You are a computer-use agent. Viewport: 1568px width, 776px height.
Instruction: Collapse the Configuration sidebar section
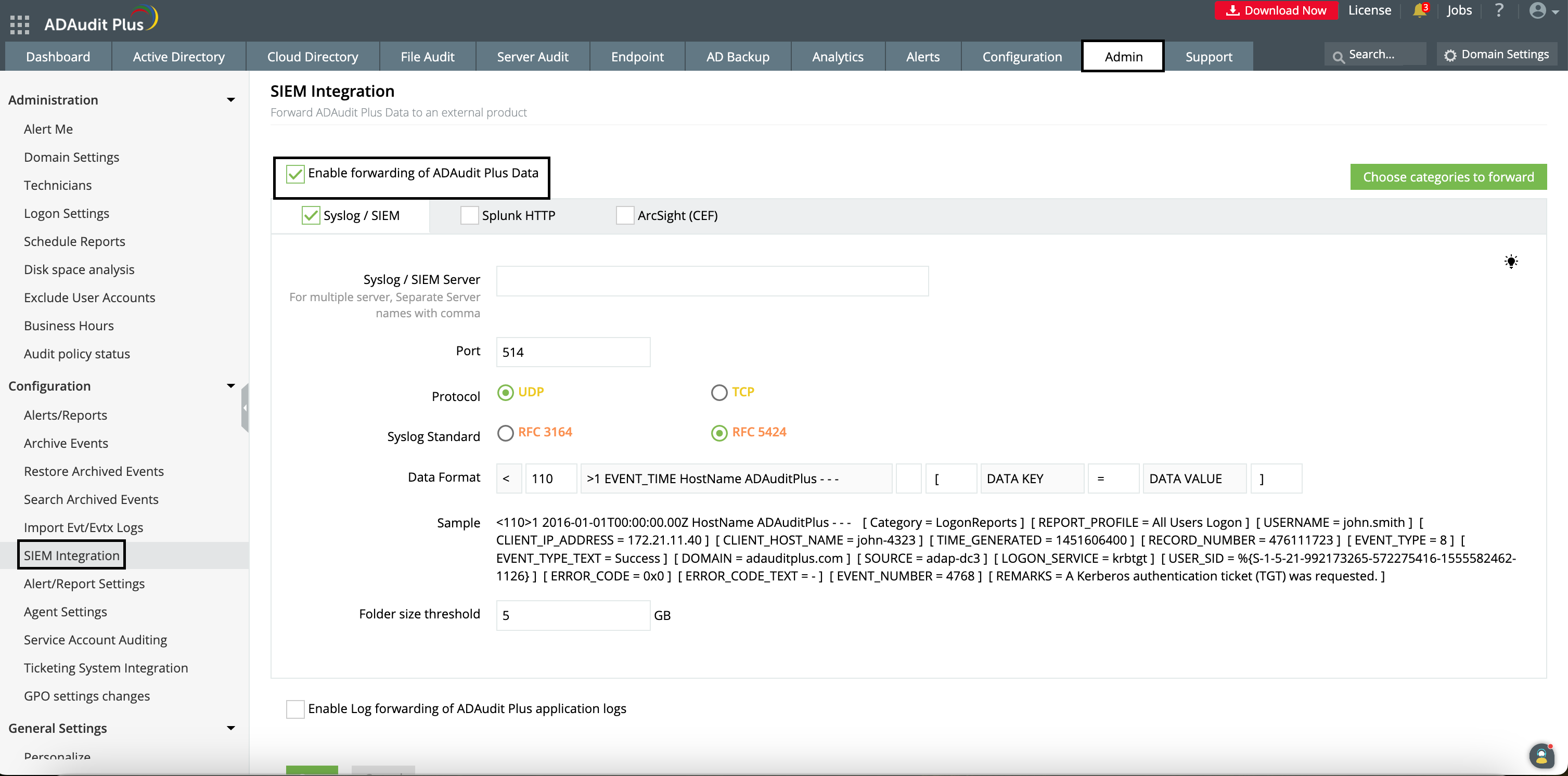click(230, 386)
